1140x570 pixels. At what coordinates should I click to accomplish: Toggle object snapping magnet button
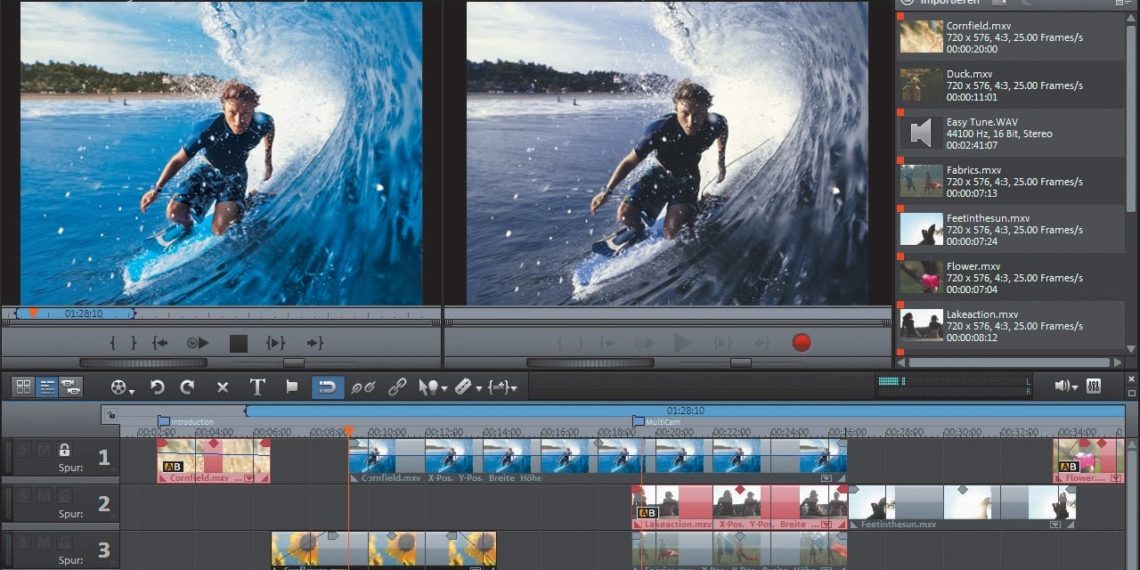pyautogui.click(x=328, y=388)
